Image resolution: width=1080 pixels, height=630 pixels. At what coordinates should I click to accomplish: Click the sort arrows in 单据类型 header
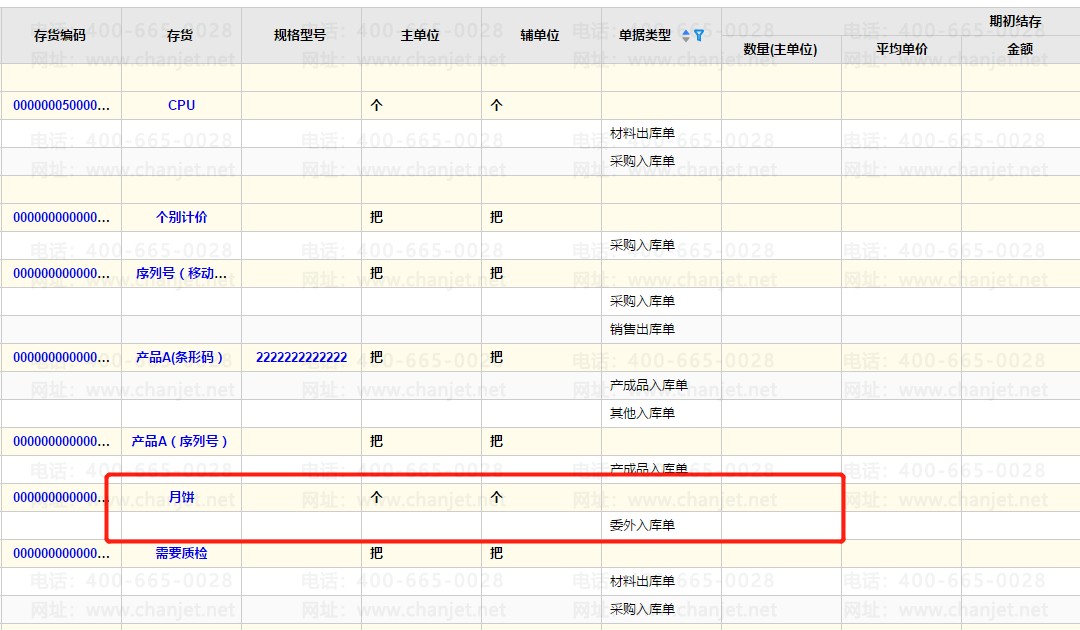tap(685, 36)
